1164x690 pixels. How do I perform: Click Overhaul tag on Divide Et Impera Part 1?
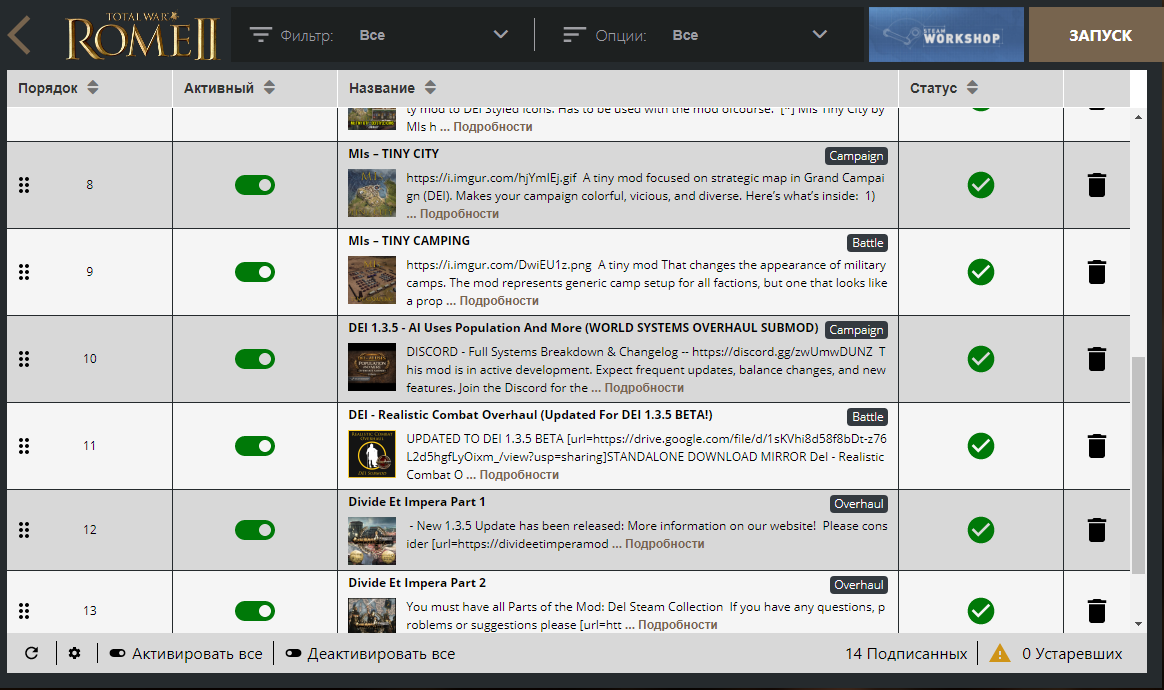(858, 504)
